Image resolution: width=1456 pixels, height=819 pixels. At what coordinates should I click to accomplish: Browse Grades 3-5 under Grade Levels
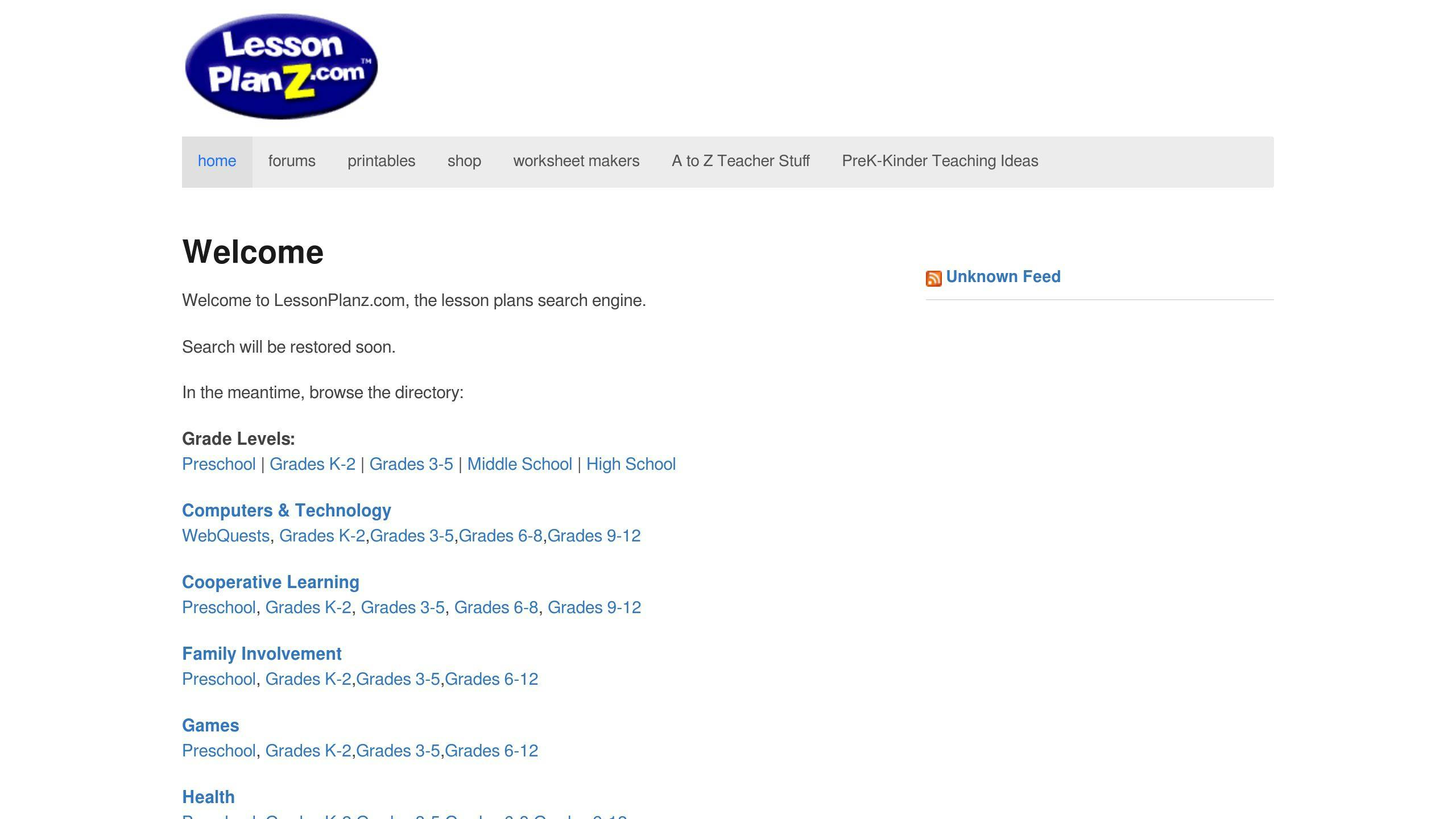coord(411,464)
